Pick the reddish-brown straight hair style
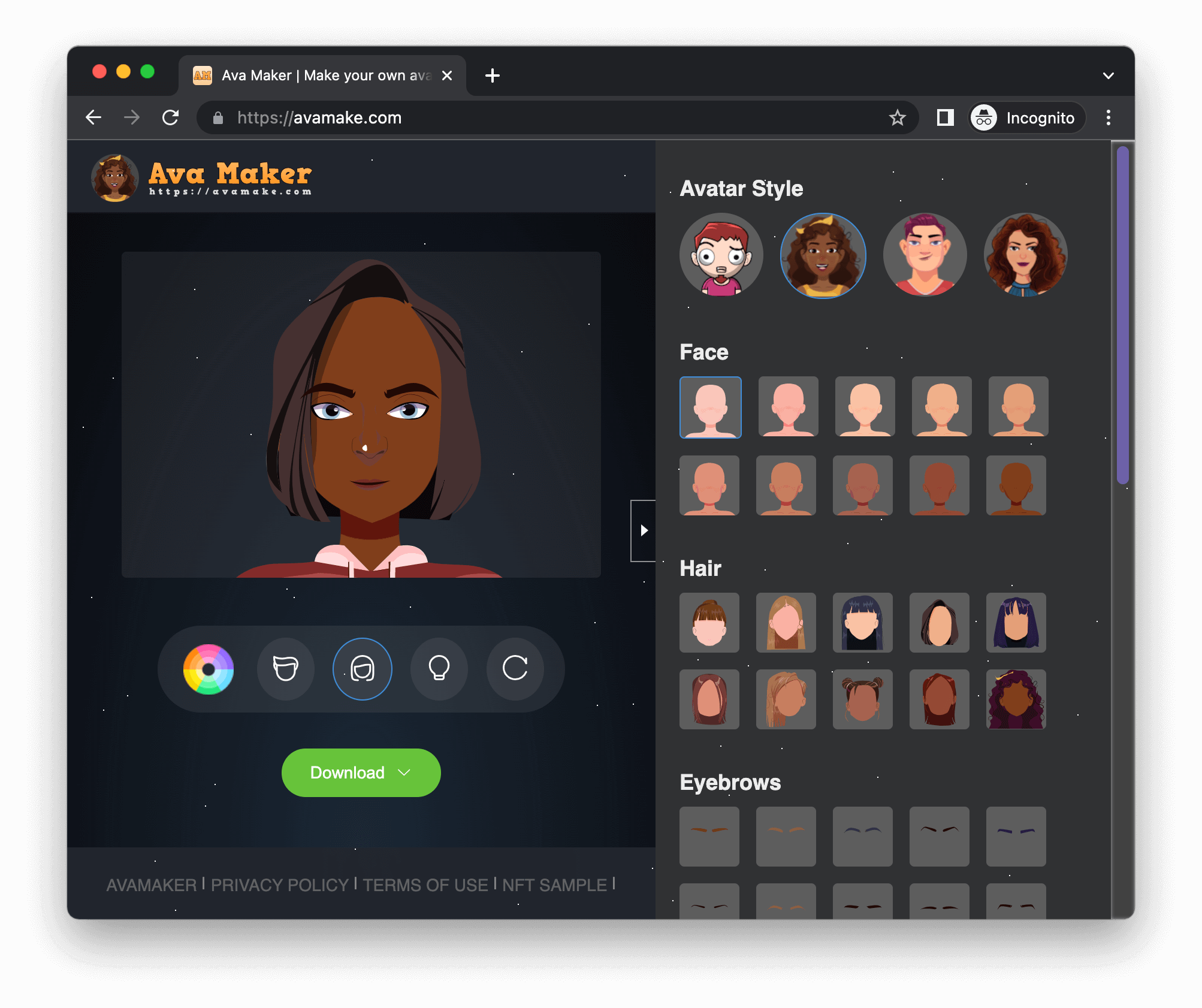The height and width of the screenshot is (1008, 1202). 709,699
